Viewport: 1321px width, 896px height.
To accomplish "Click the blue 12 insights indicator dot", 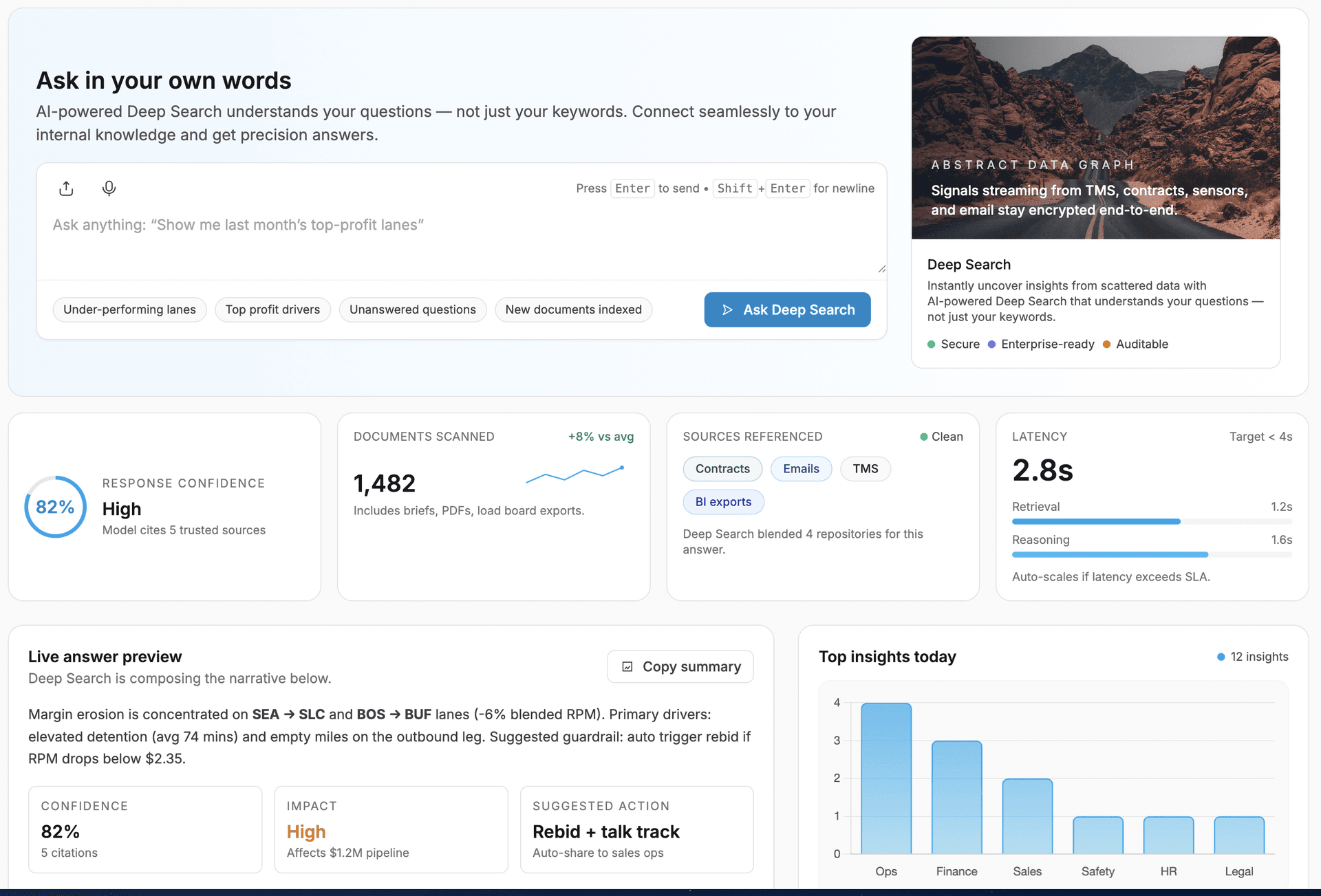I will click(x=1221, y=657).
